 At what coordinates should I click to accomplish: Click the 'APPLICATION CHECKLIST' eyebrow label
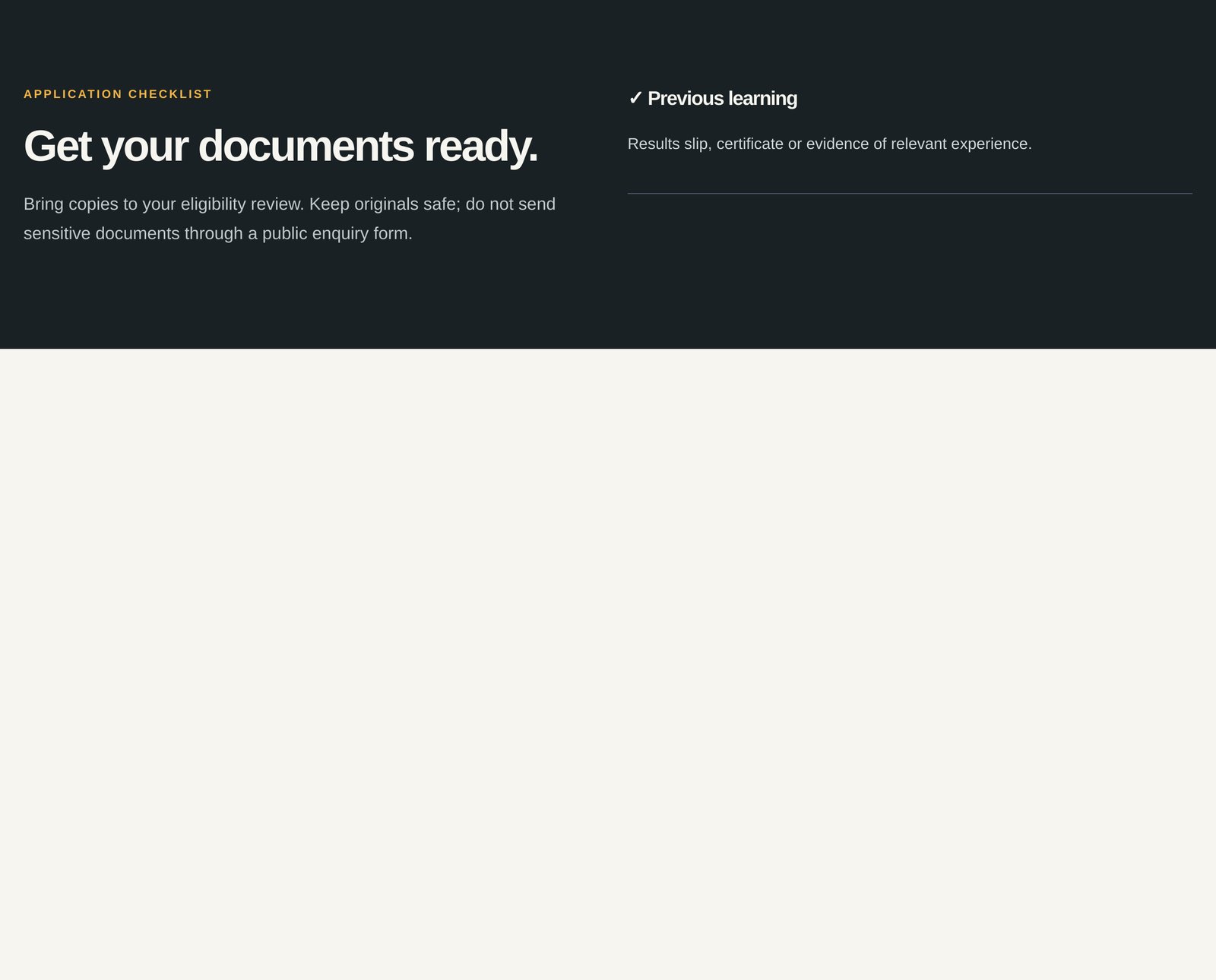point(118,94)
